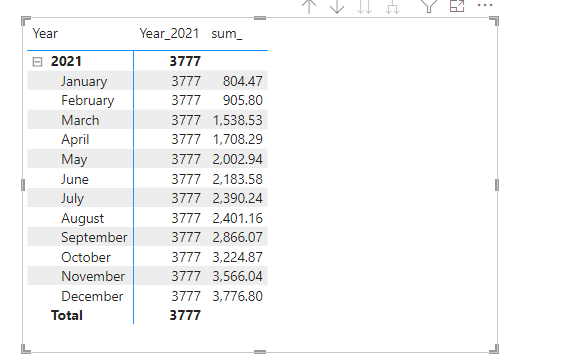Click the value 804.47
Image resolution: width=568 pixels, height=360 pixels.
pyautogui.click(x=242, y=81)
